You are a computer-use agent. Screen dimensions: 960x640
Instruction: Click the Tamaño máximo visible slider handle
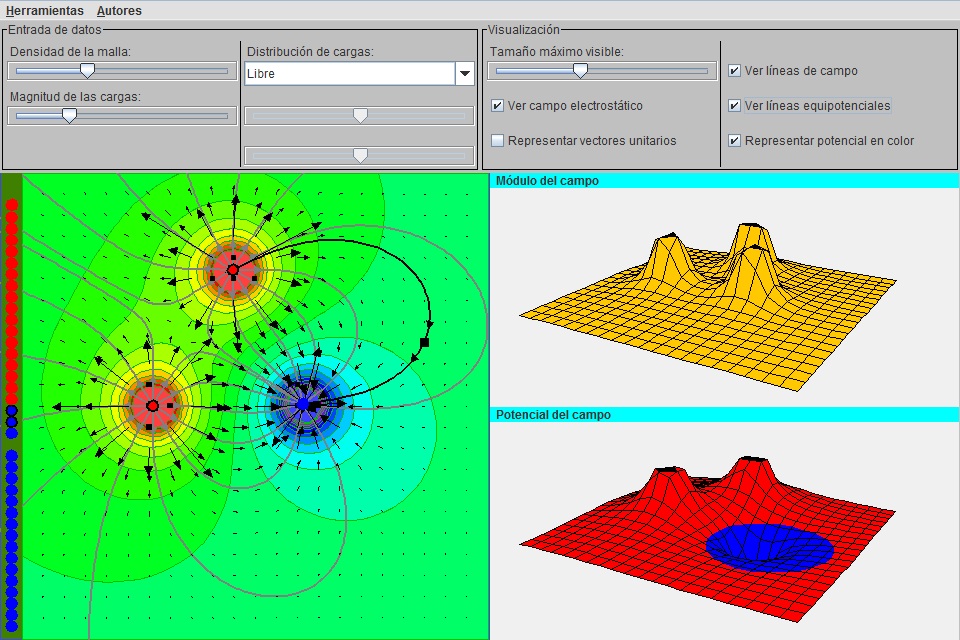click(x=580, y=71)
